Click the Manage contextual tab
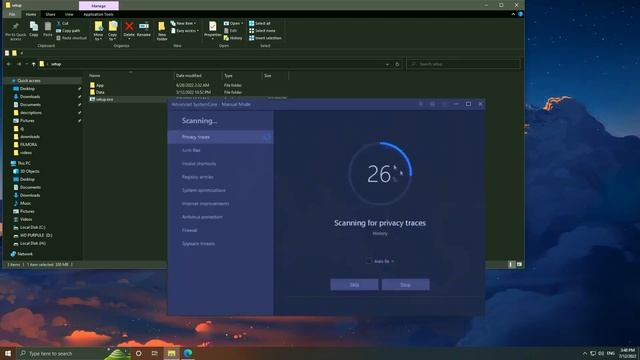 [x=99, y=6]
